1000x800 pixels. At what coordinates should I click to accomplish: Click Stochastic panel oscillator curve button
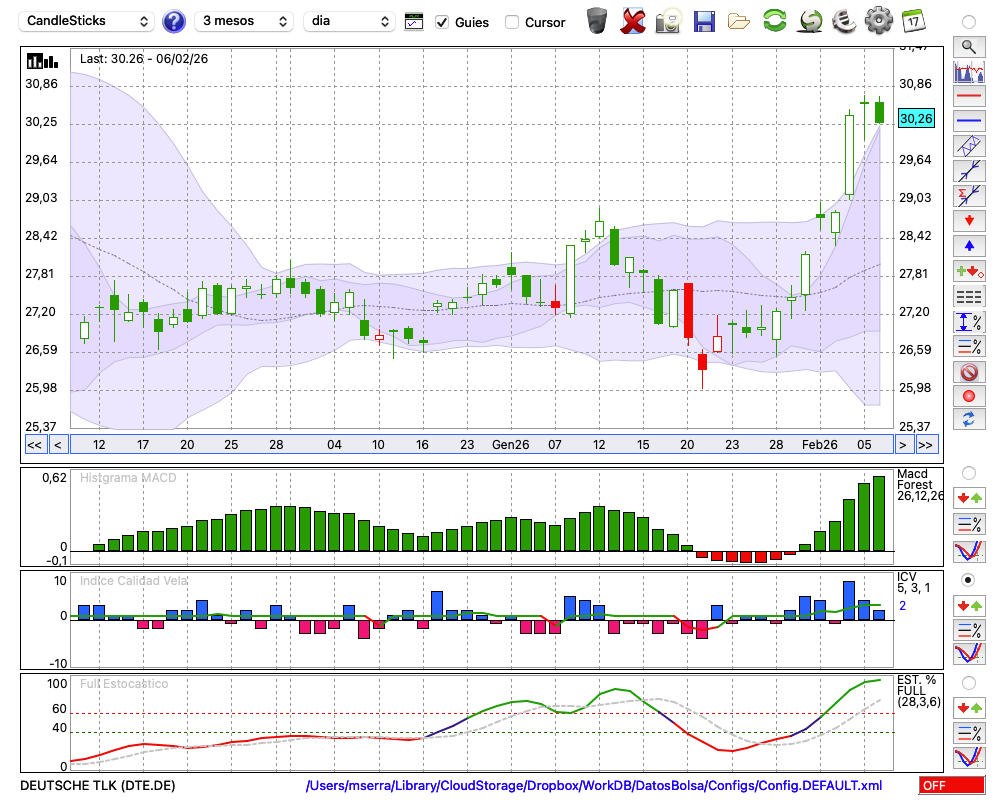coord(969,757)
